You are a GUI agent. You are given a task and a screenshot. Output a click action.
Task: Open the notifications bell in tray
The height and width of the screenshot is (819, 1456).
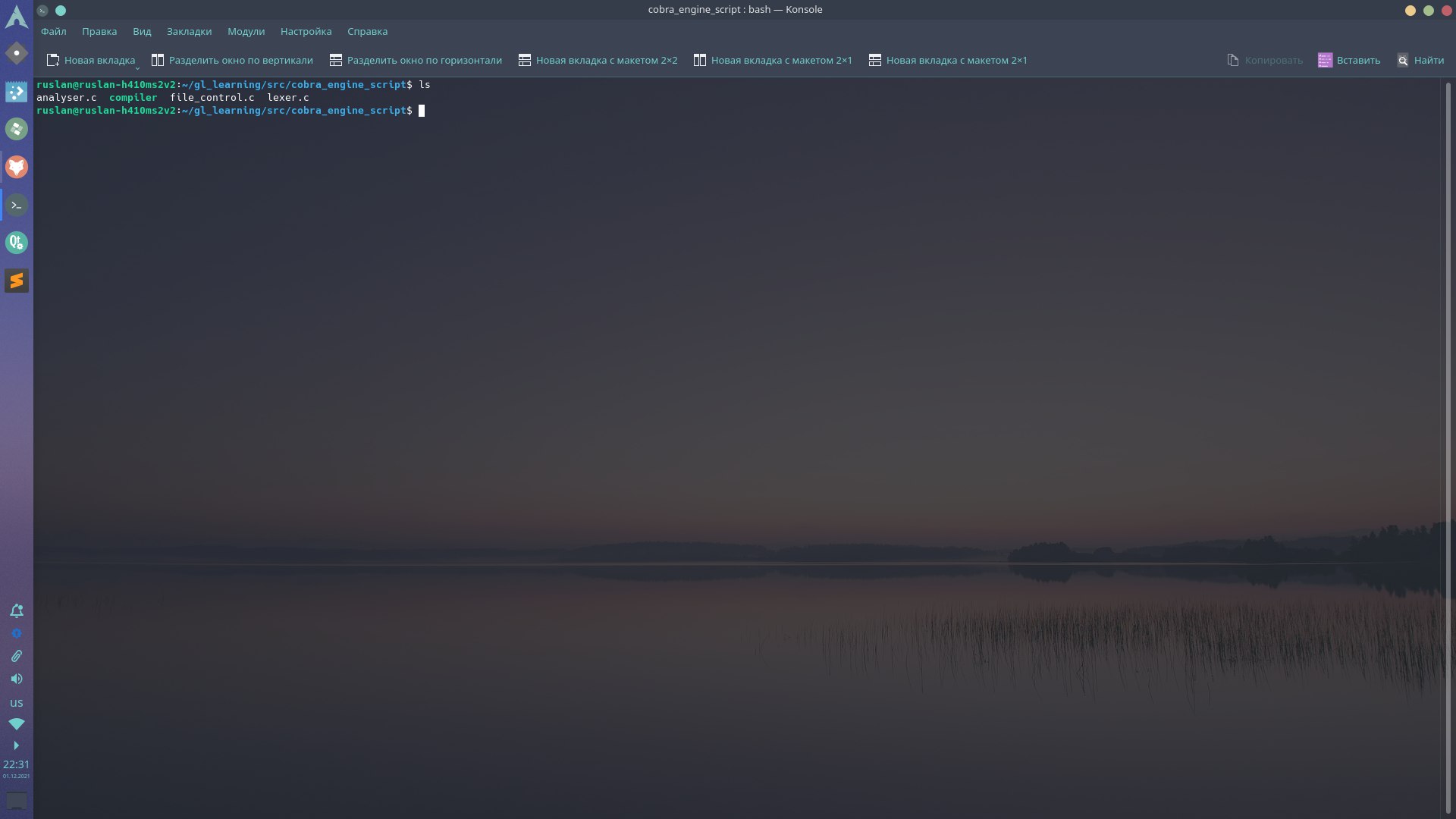(17, 610)
